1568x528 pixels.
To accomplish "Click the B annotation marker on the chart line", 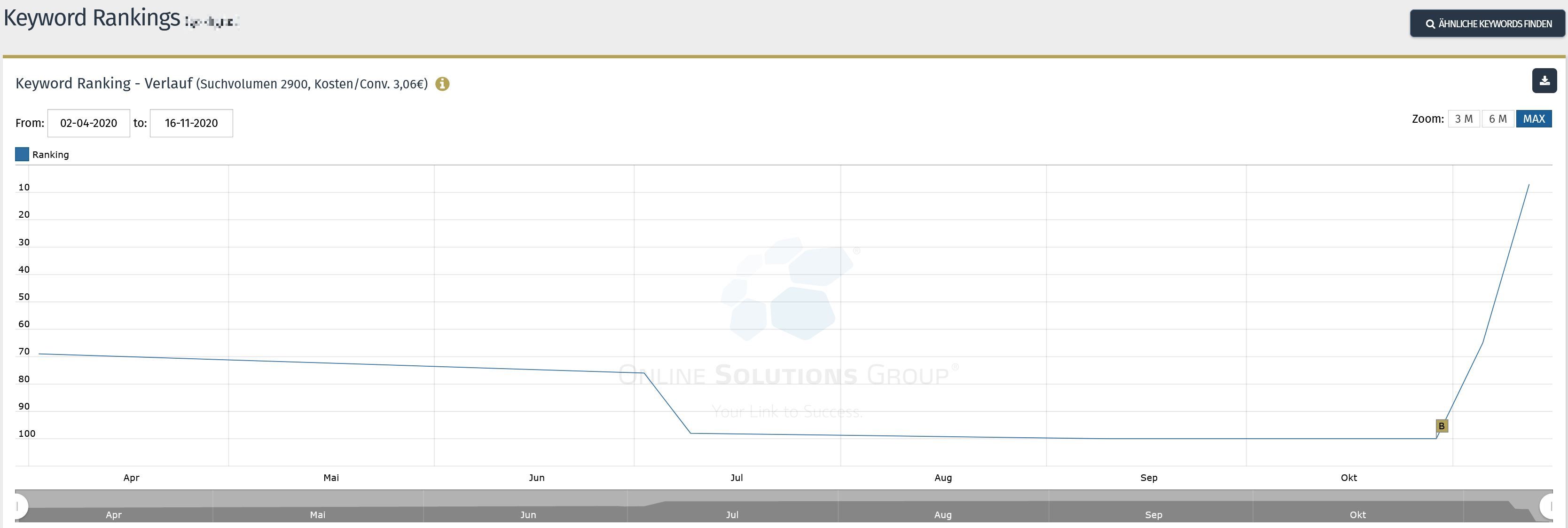I will point(1442,426).
